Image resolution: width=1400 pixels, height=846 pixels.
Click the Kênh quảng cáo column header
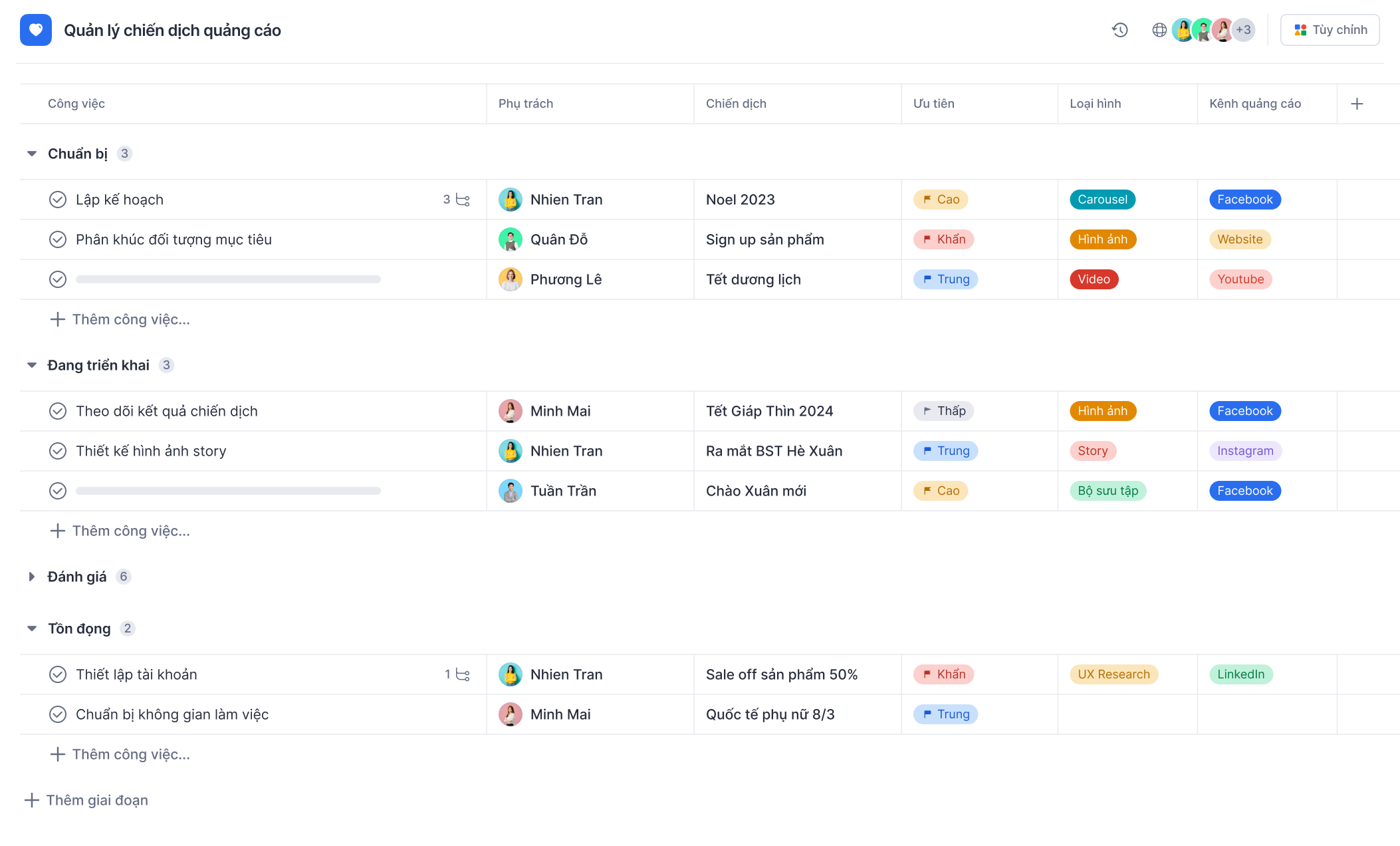(x=1254, y=104)
